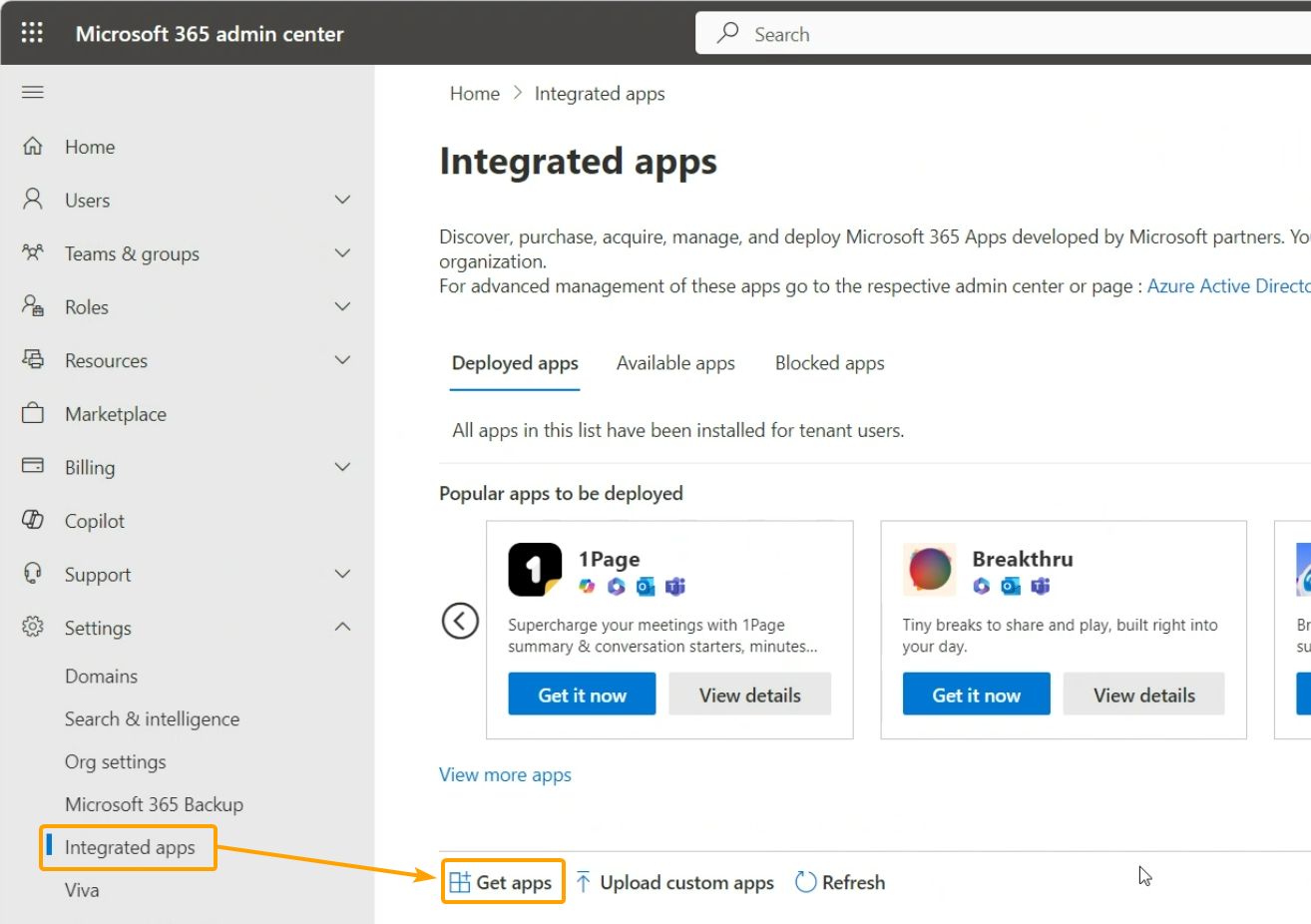Image resolution: width=1311 pixels, height=924 pixels.
Task: Click the left carousel arrow
Action: [460, 621]
